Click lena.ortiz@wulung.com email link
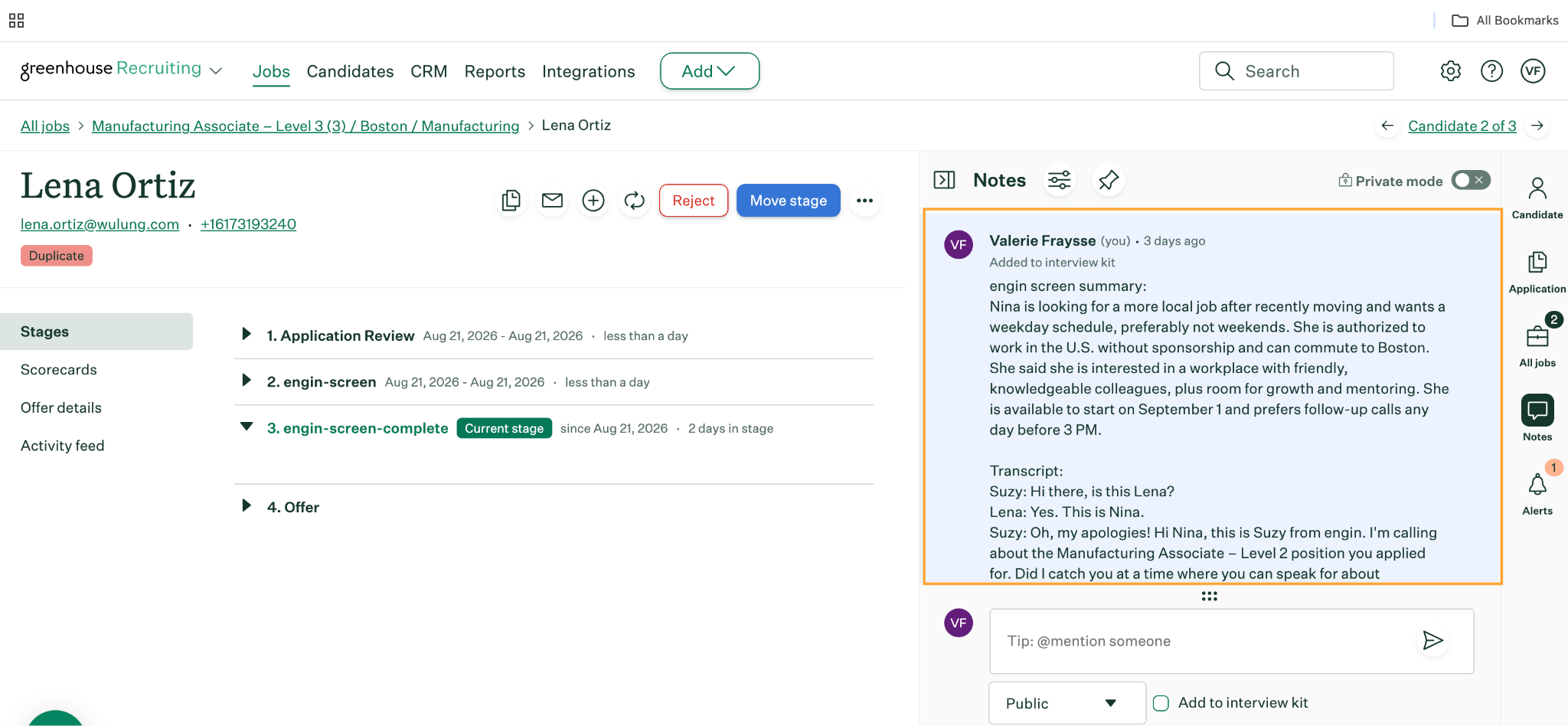The height and width of the screenshot is (726, 1568). [100, 224]
